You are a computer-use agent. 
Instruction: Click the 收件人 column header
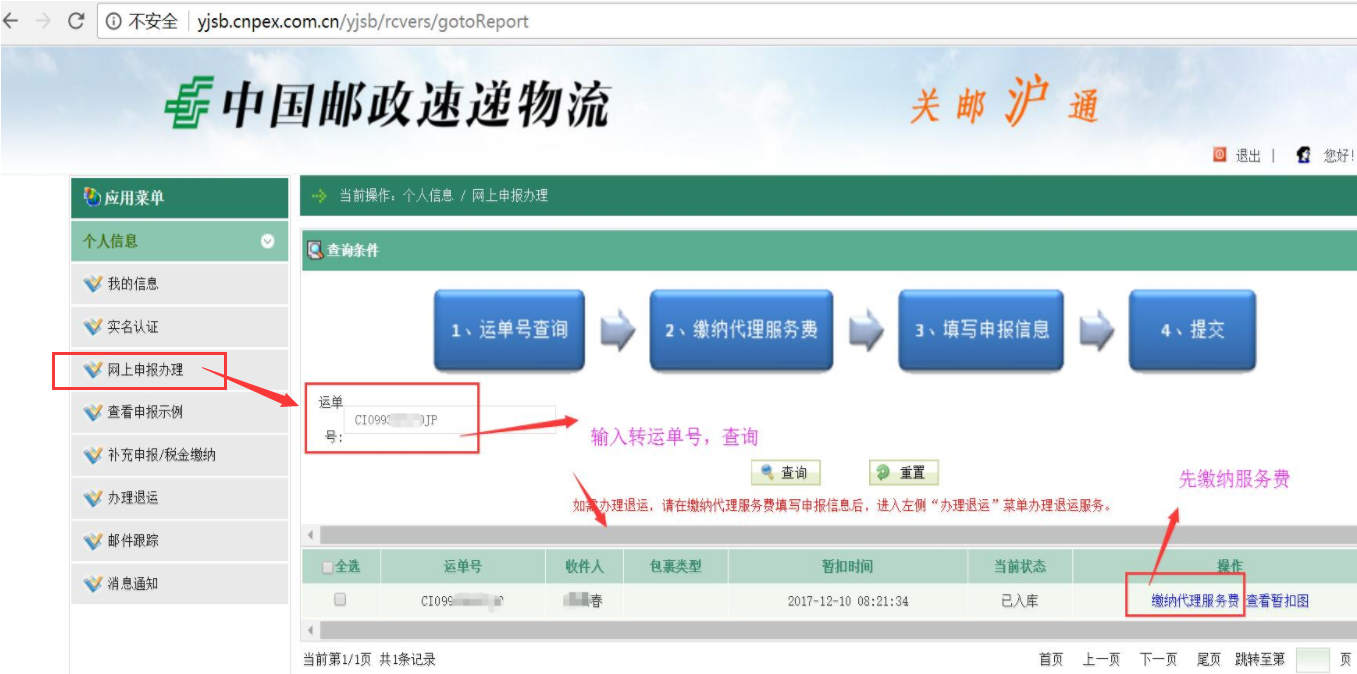click(x=584, y=567)
